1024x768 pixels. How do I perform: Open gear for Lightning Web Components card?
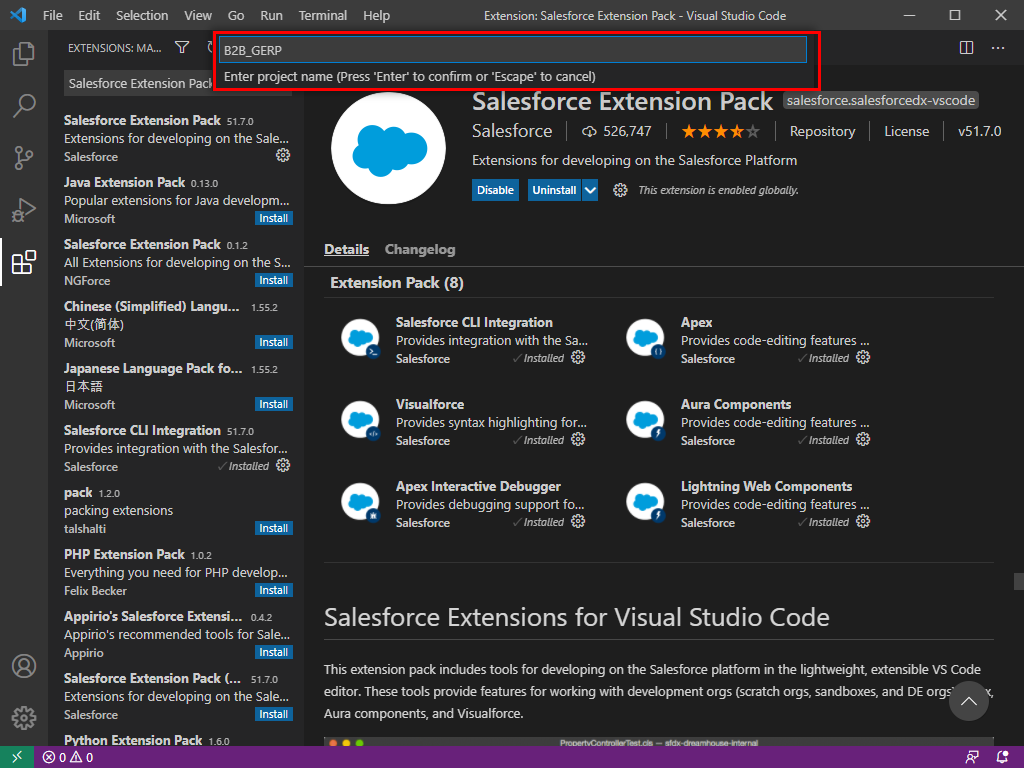coord(863,521)
